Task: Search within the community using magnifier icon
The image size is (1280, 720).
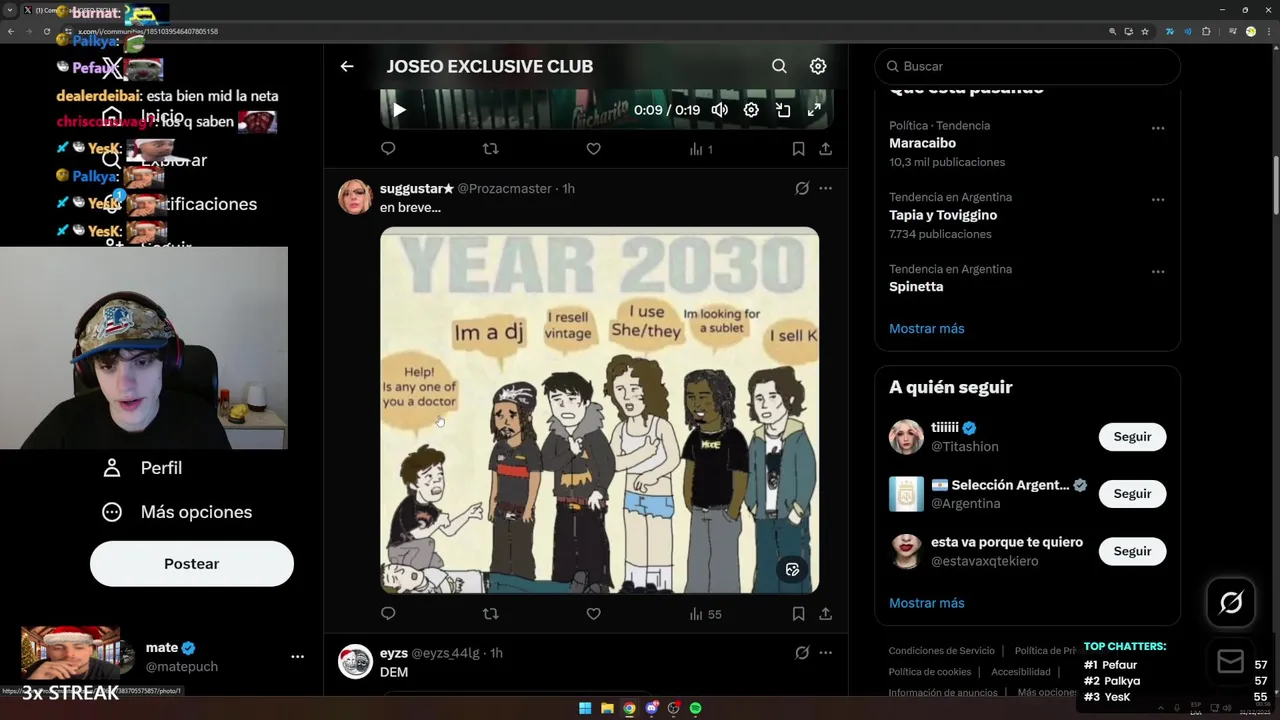Action: pos(779,66)
